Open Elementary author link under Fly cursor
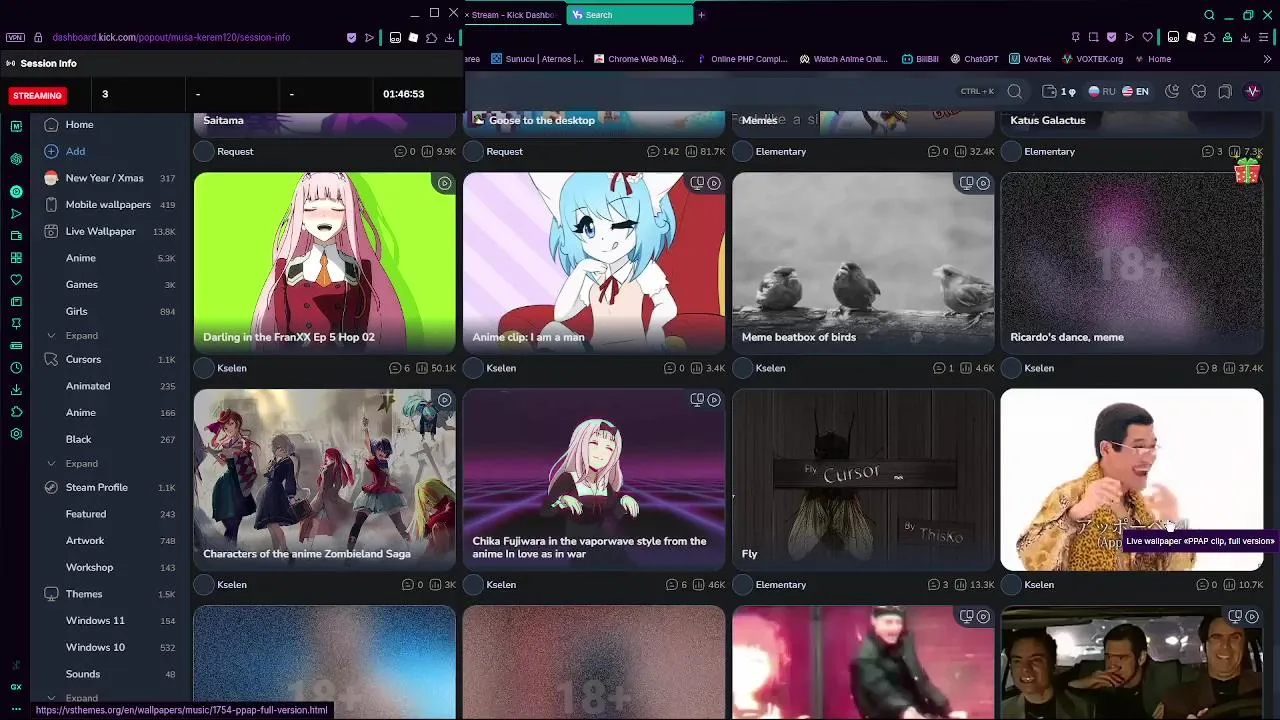 781,585
